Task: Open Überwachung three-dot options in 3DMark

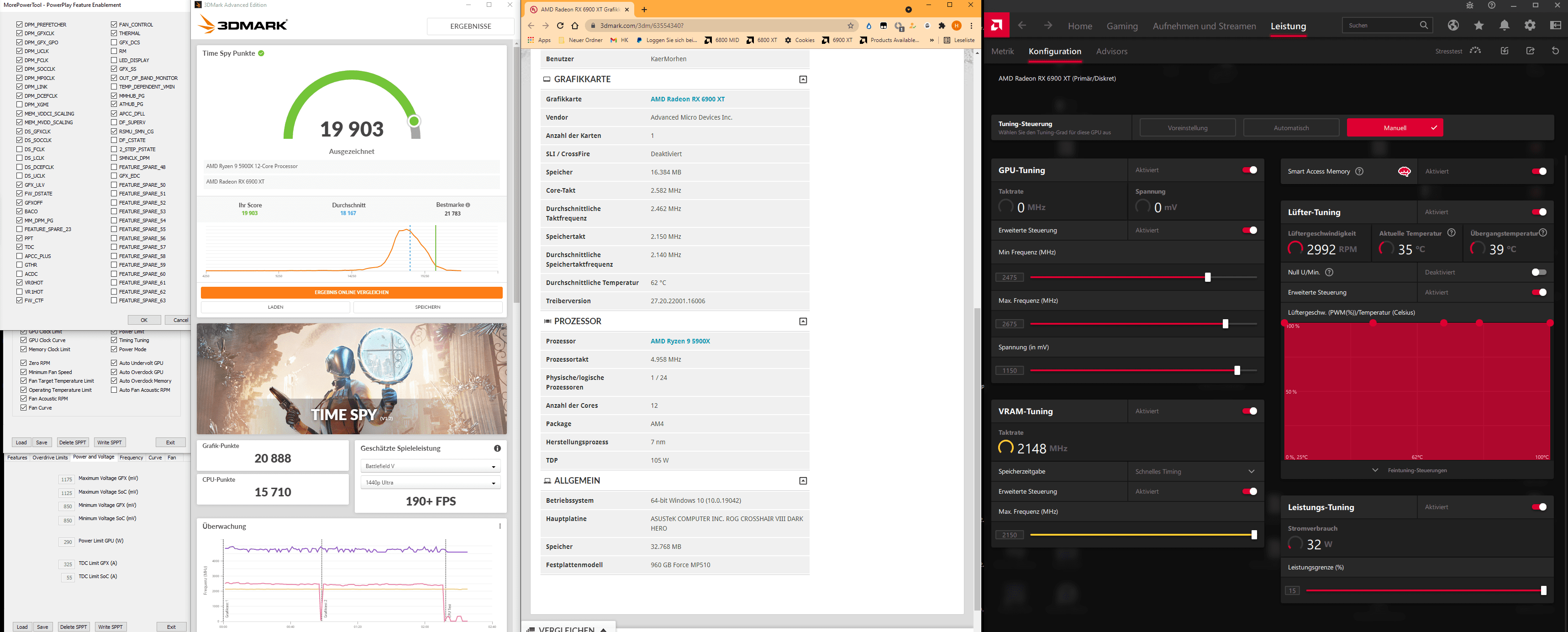Action: tap(500, 526)
